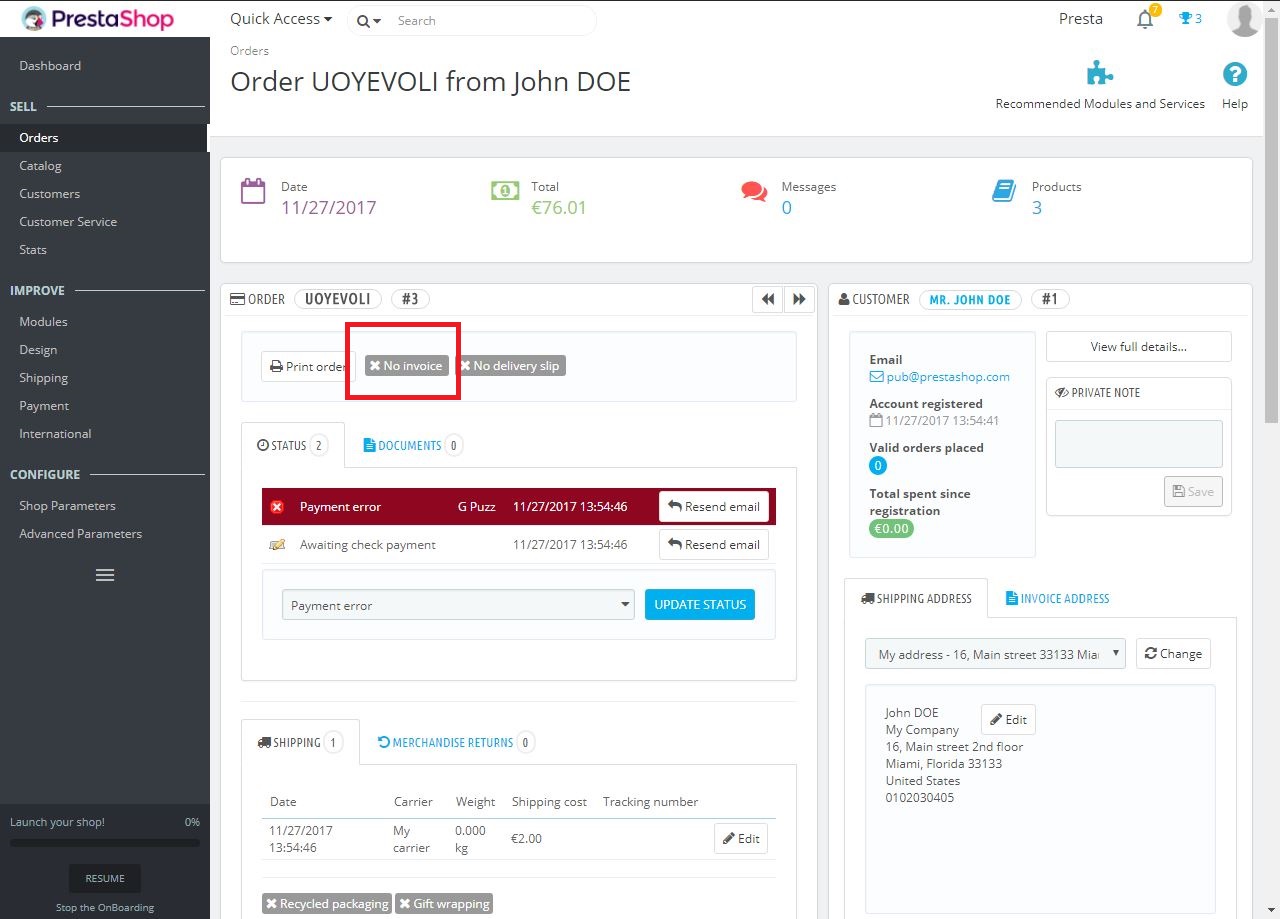Resend email for Awaiting check payment
Image resolution: width=1280 pixels, height=919 pixels.
(x=714, y=545)
